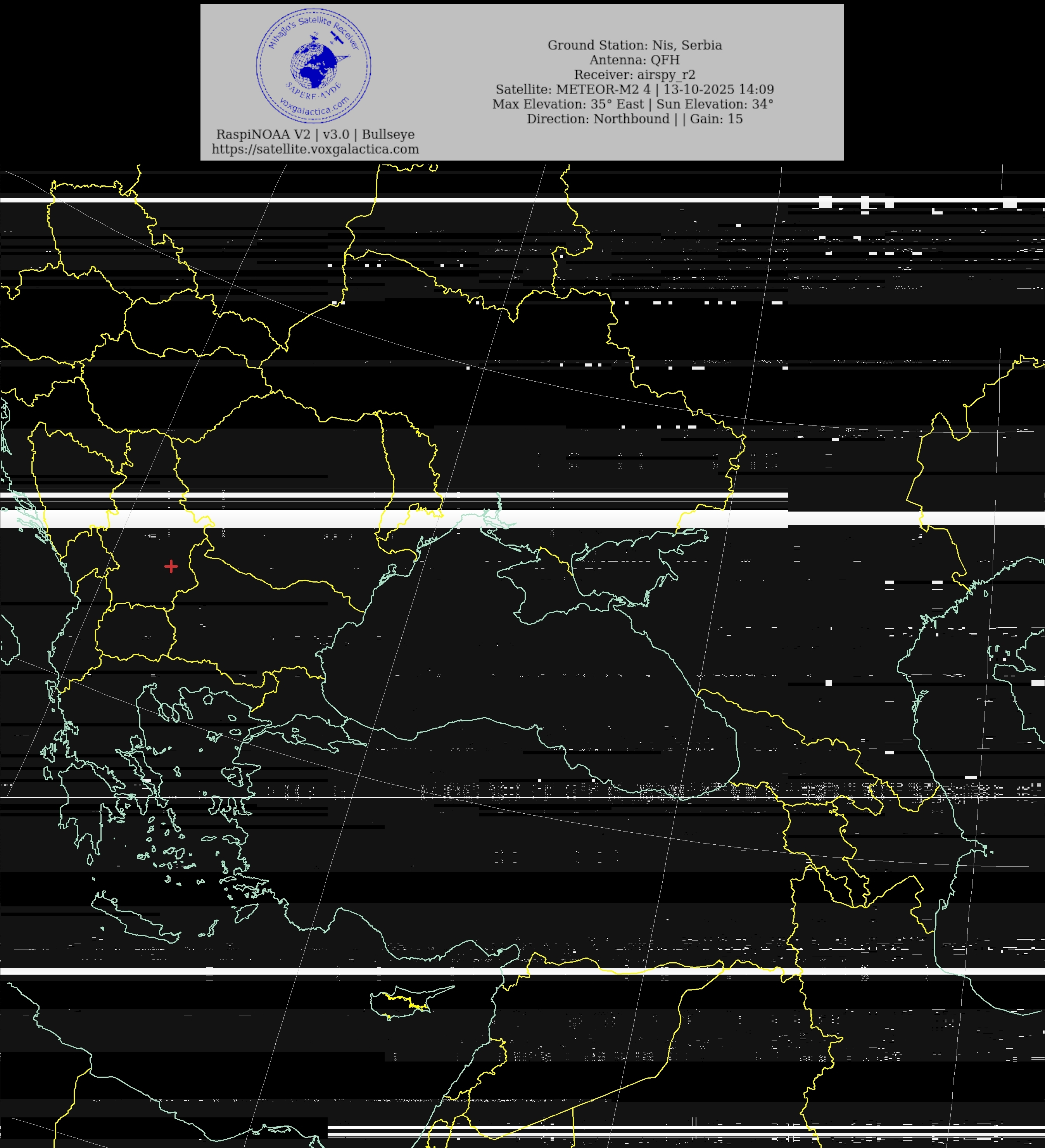Click the Gain: 15 text
Image resolution: width=1045 pixels, height=1148 pixels.
coord(716,119)
